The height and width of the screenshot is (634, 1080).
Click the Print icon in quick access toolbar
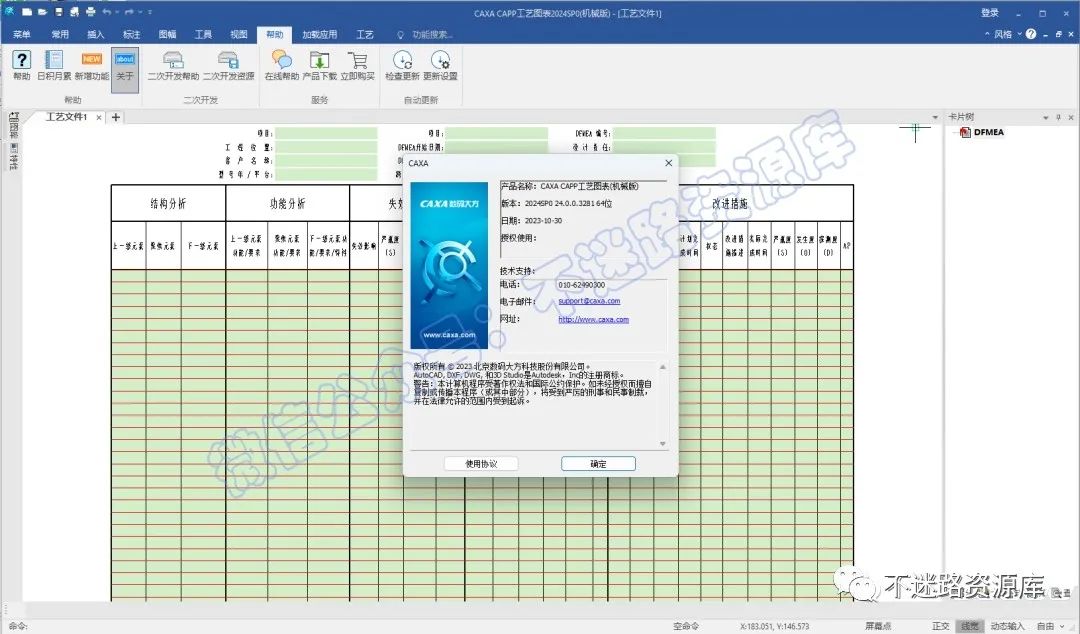point(90,12)
